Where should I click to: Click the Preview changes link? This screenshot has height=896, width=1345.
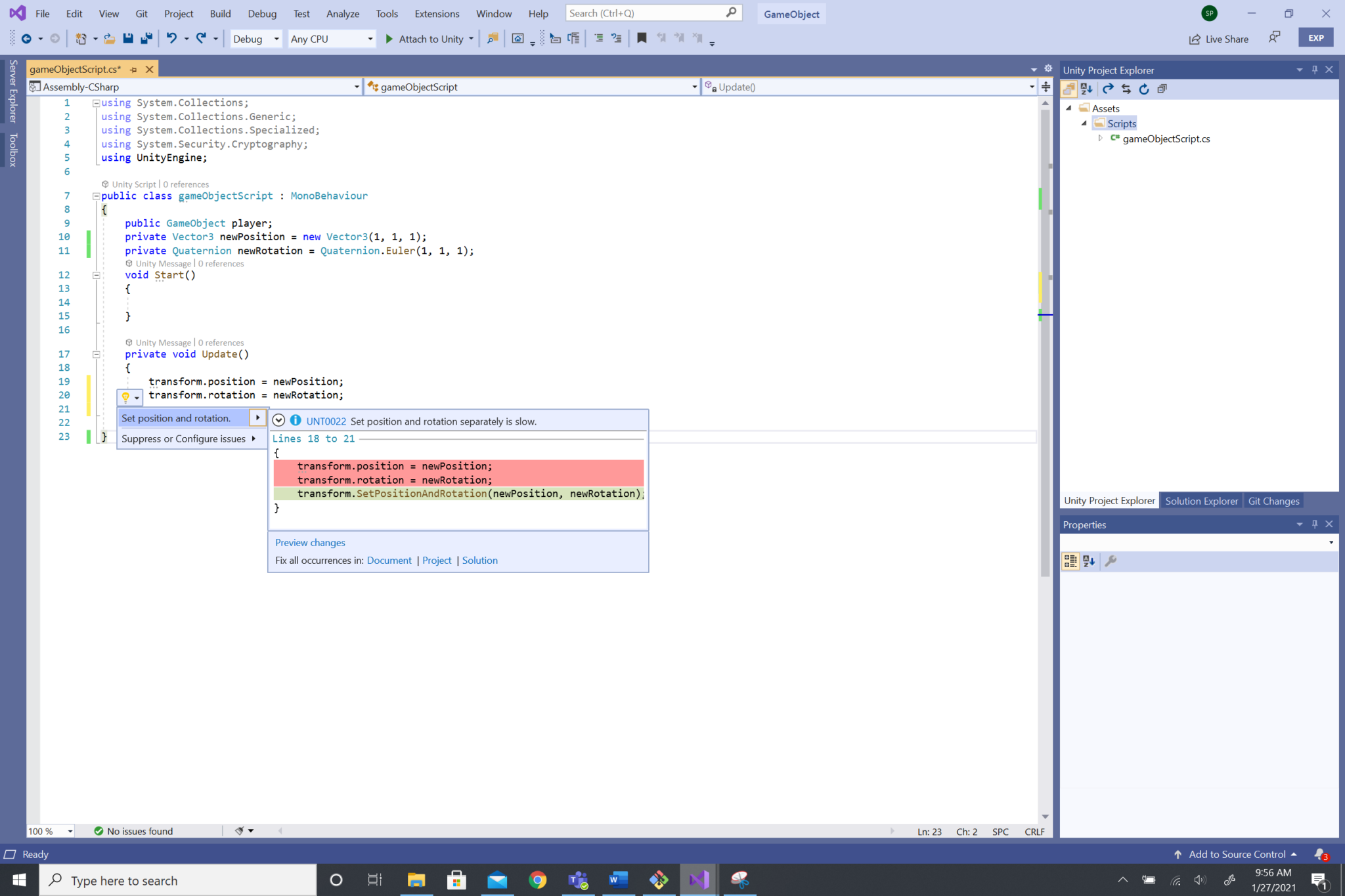coord(309,542)
